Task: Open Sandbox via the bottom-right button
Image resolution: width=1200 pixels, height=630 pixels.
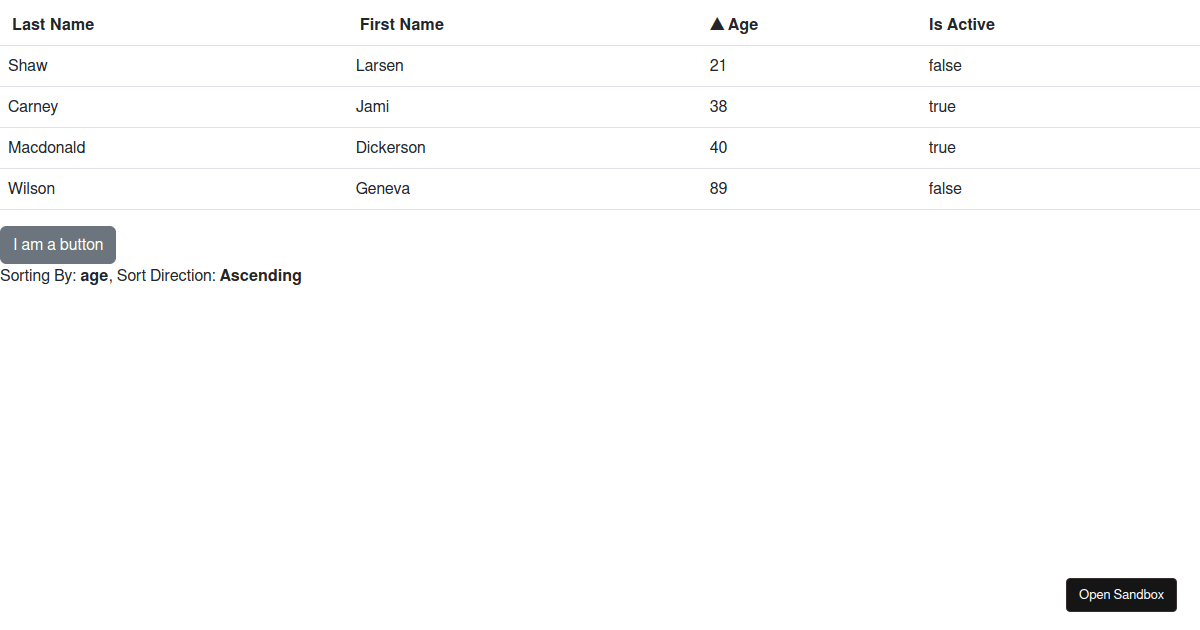Action: click(x=1121, y=594)
